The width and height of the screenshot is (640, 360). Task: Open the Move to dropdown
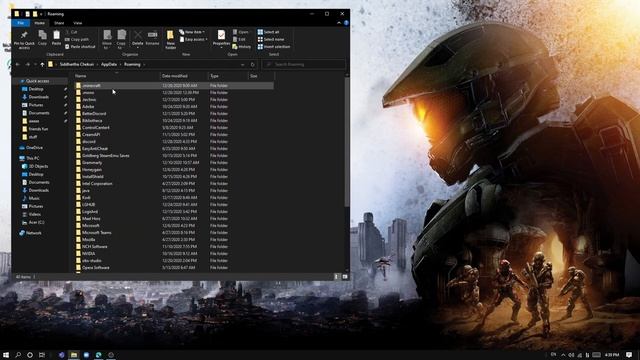click(107, 40)
